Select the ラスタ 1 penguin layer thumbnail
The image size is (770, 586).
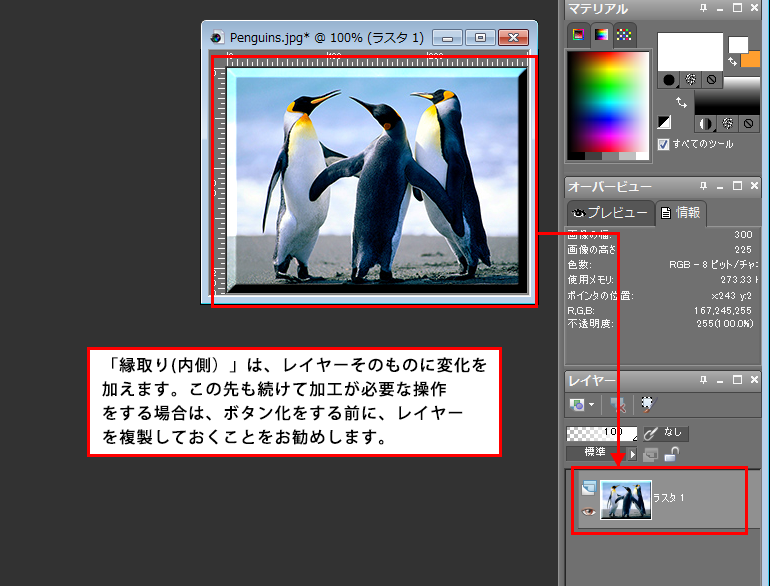[626, 500]
